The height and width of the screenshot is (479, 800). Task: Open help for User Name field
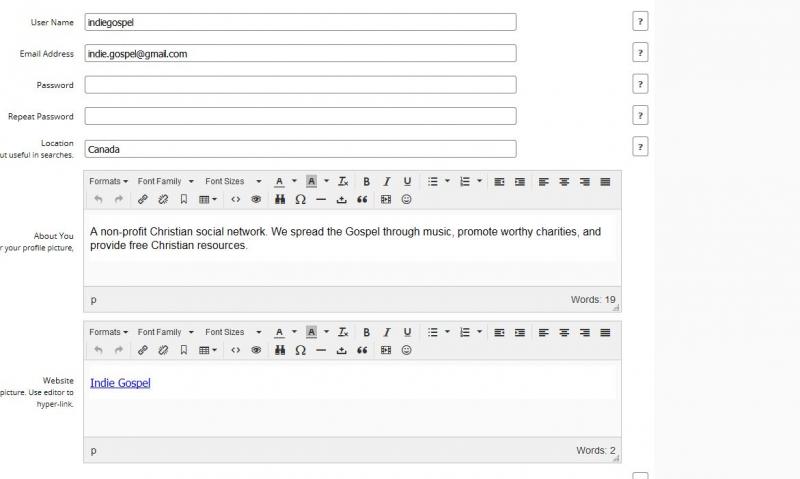[640, 21]
